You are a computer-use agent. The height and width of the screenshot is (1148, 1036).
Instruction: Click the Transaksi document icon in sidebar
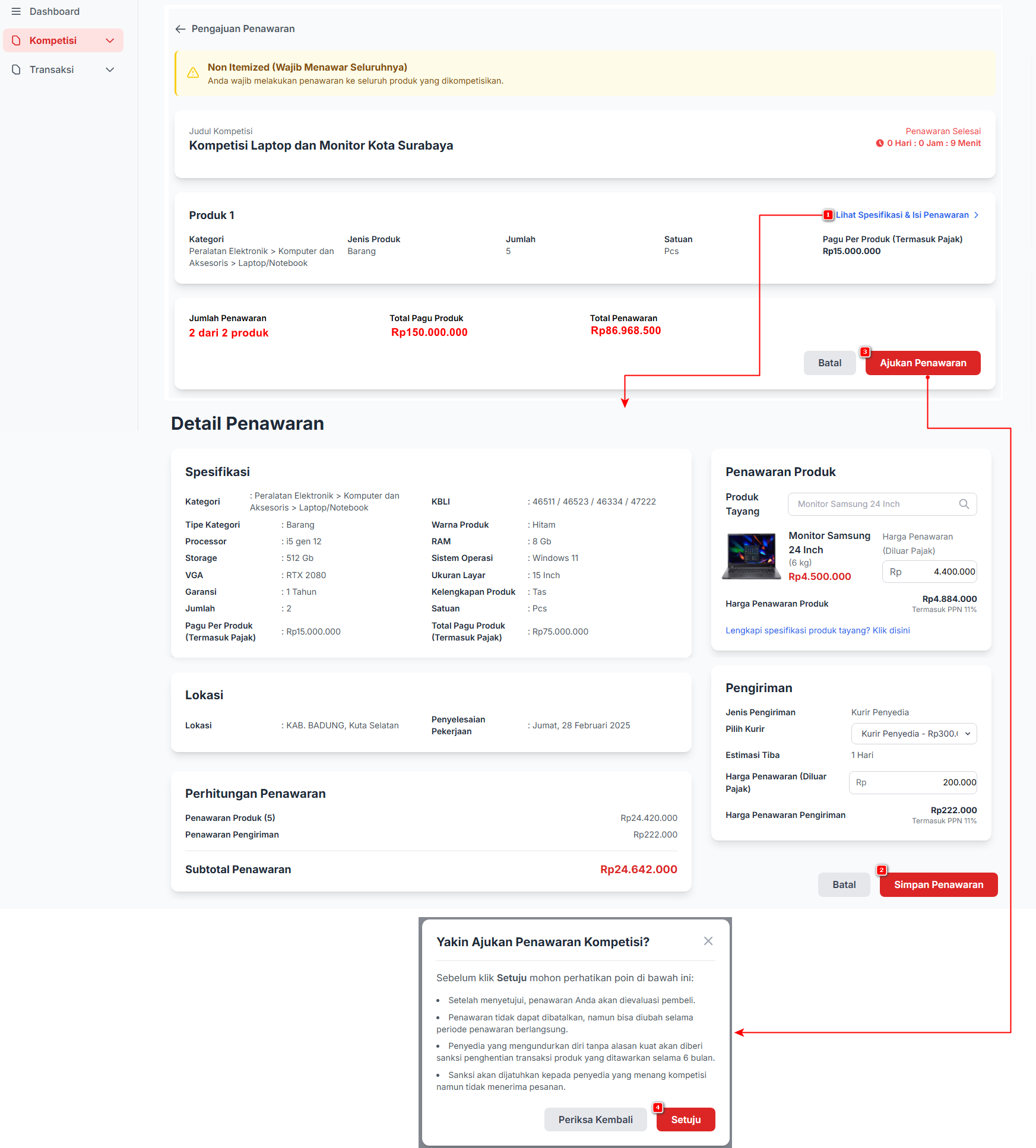[x=17, y=69]
